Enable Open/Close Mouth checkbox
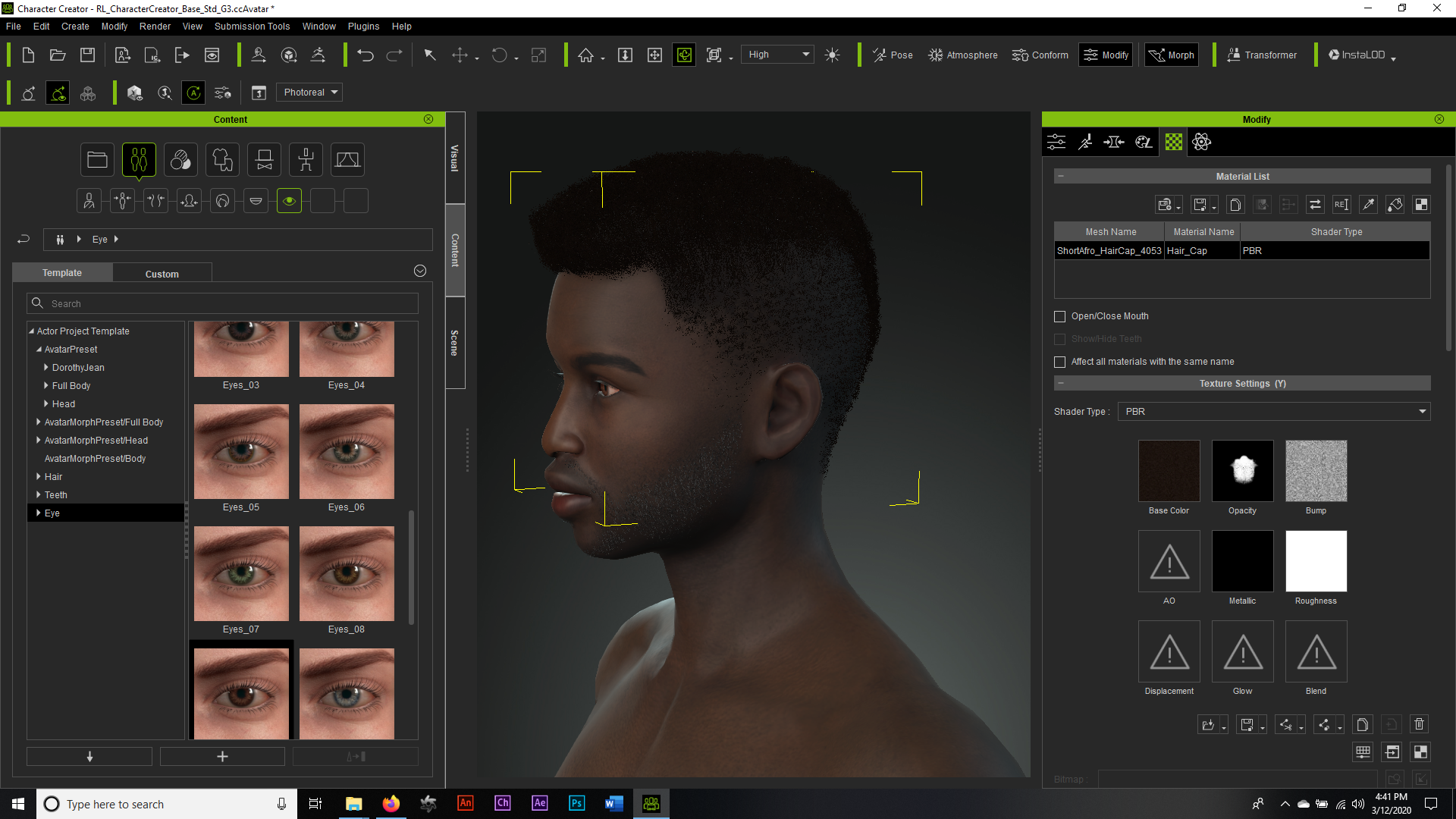Image resolution: width=1456 pixels, height=819 pixels. pos(1059,316)
